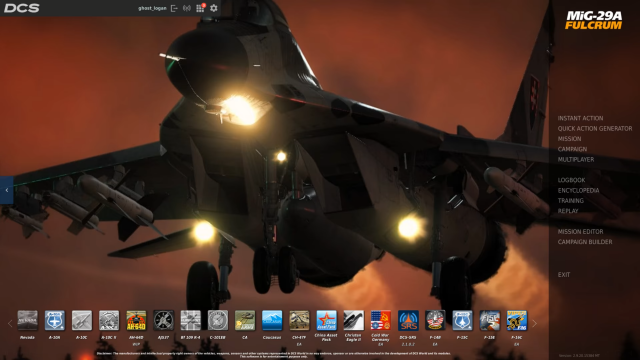Select the A-10C module icon
Viewport: 640px width, 360px height.
(x=82, y=320)
